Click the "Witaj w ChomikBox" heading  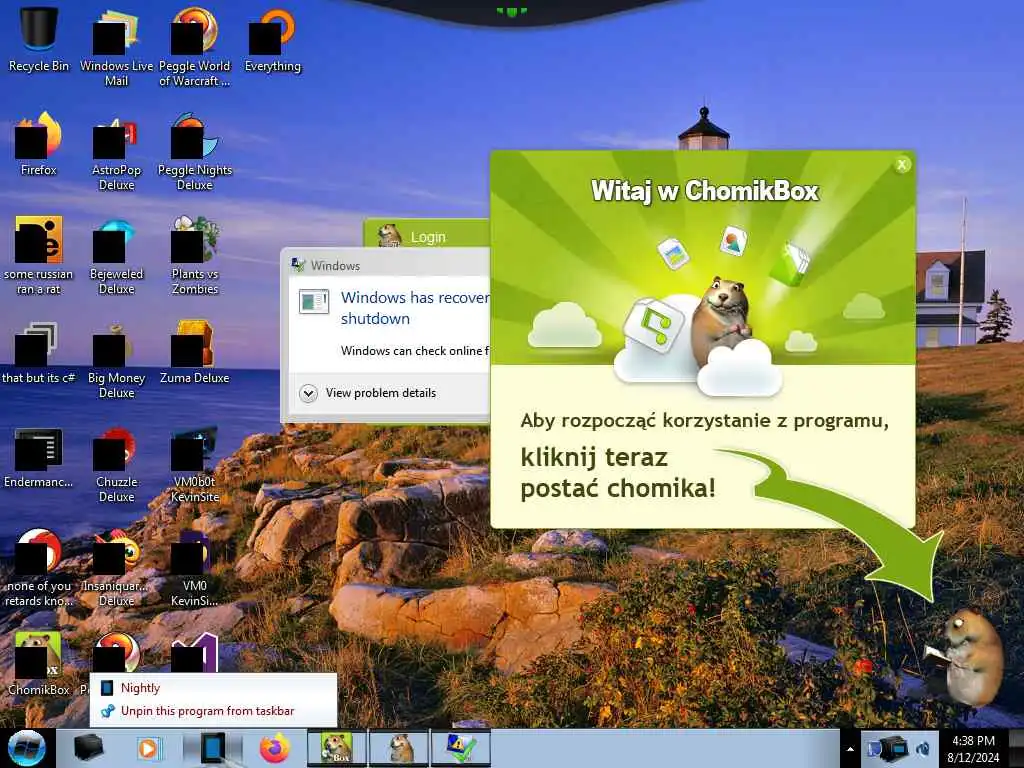coord(705,191)
